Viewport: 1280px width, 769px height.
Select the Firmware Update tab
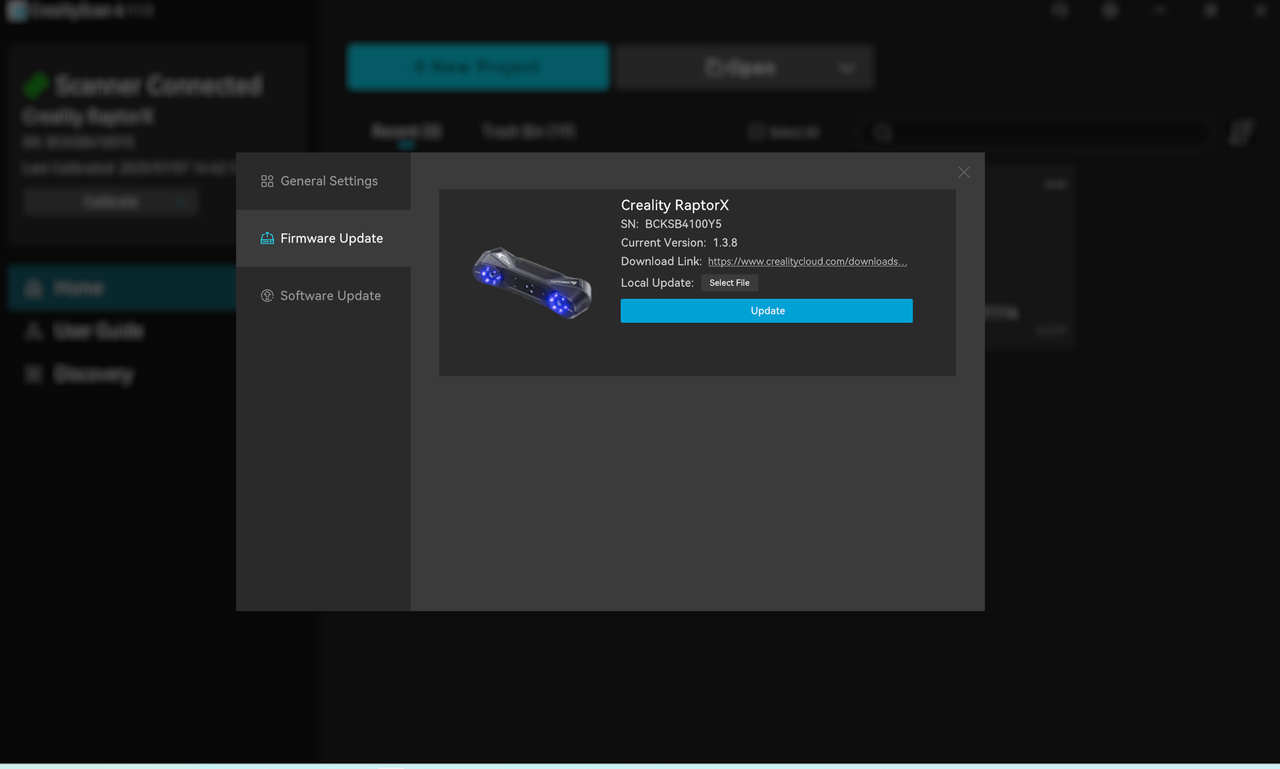[x=323, y=238]
